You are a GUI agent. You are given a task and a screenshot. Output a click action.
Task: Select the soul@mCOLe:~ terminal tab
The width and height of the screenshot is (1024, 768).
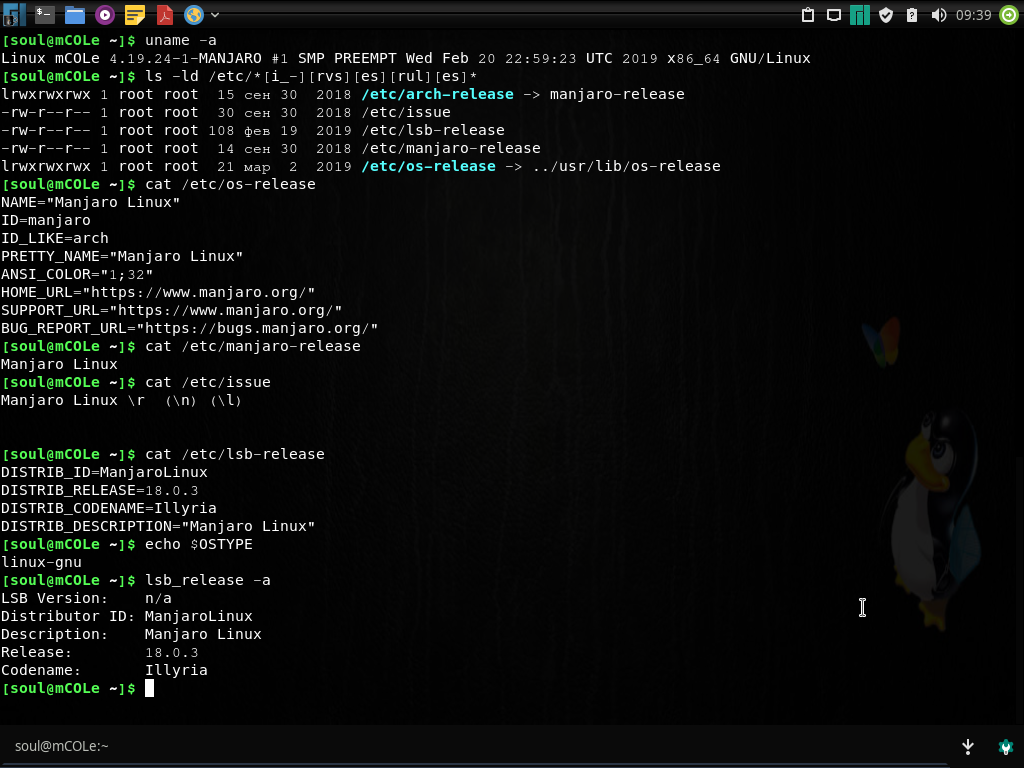(61, 746)
